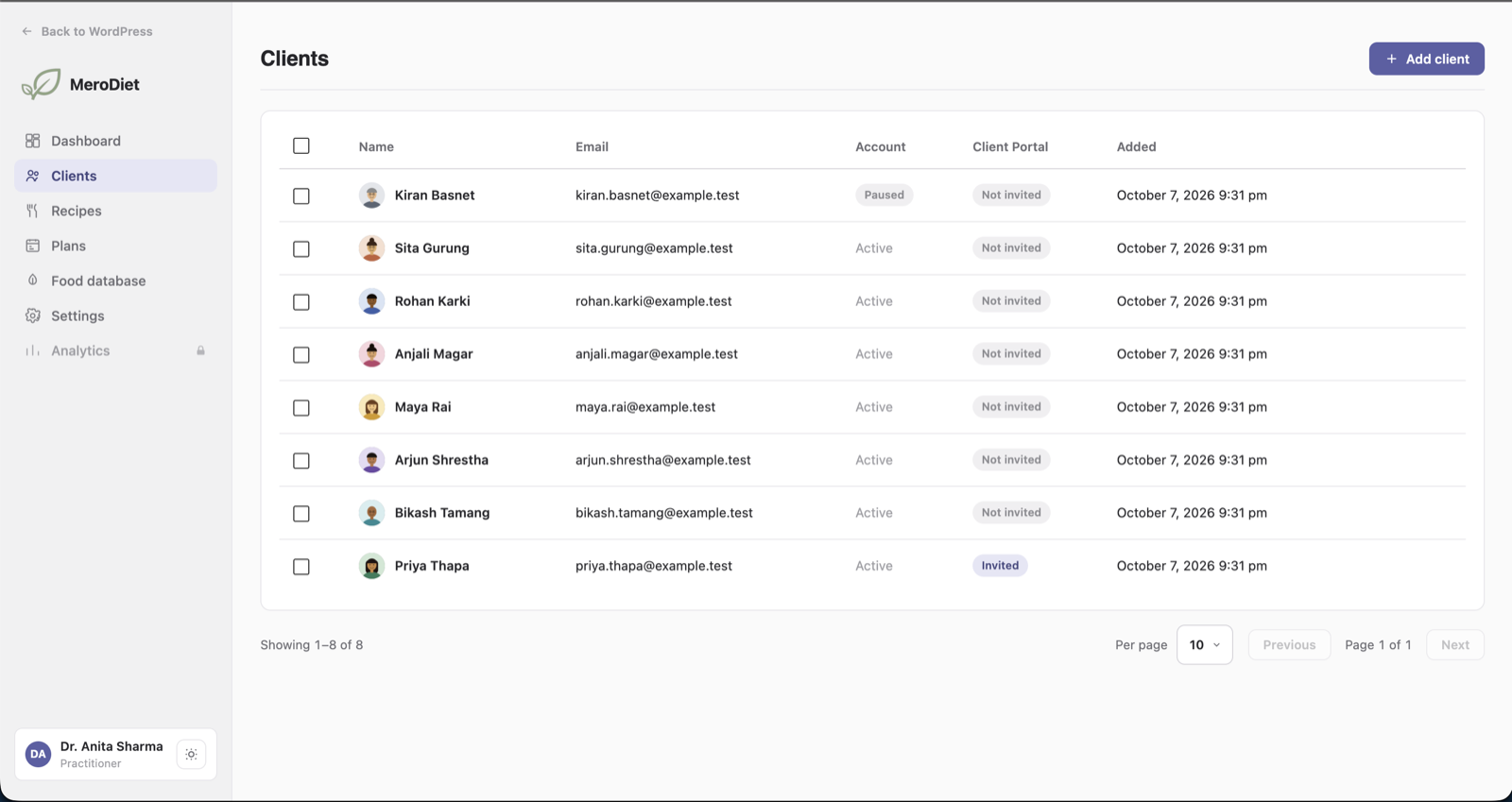This screenshot has height=802, width=1512.
Task: Open Settings in the sidebar
Action: [x=115, y=316]
